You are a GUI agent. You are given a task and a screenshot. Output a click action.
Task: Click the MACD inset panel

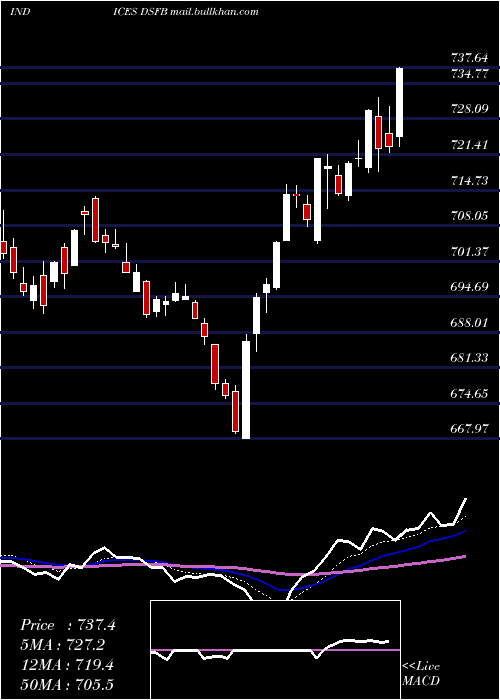tap(275, 650)
